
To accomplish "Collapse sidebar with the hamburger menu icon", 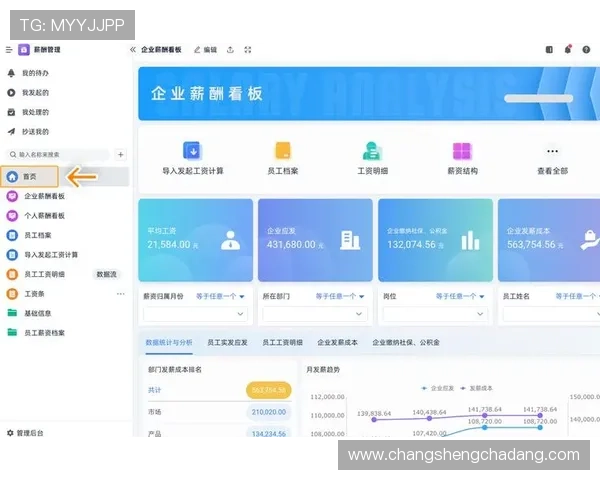I will (x=9, y=50).
